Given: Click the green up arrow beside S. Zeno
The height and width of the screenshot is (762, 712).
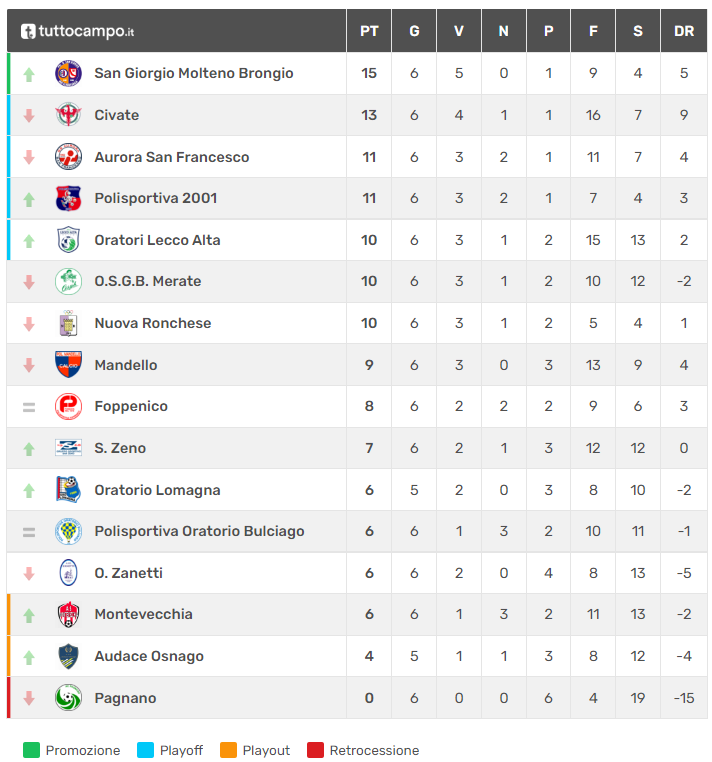Looking at the screenshot, I should click(x=29, y=449).
